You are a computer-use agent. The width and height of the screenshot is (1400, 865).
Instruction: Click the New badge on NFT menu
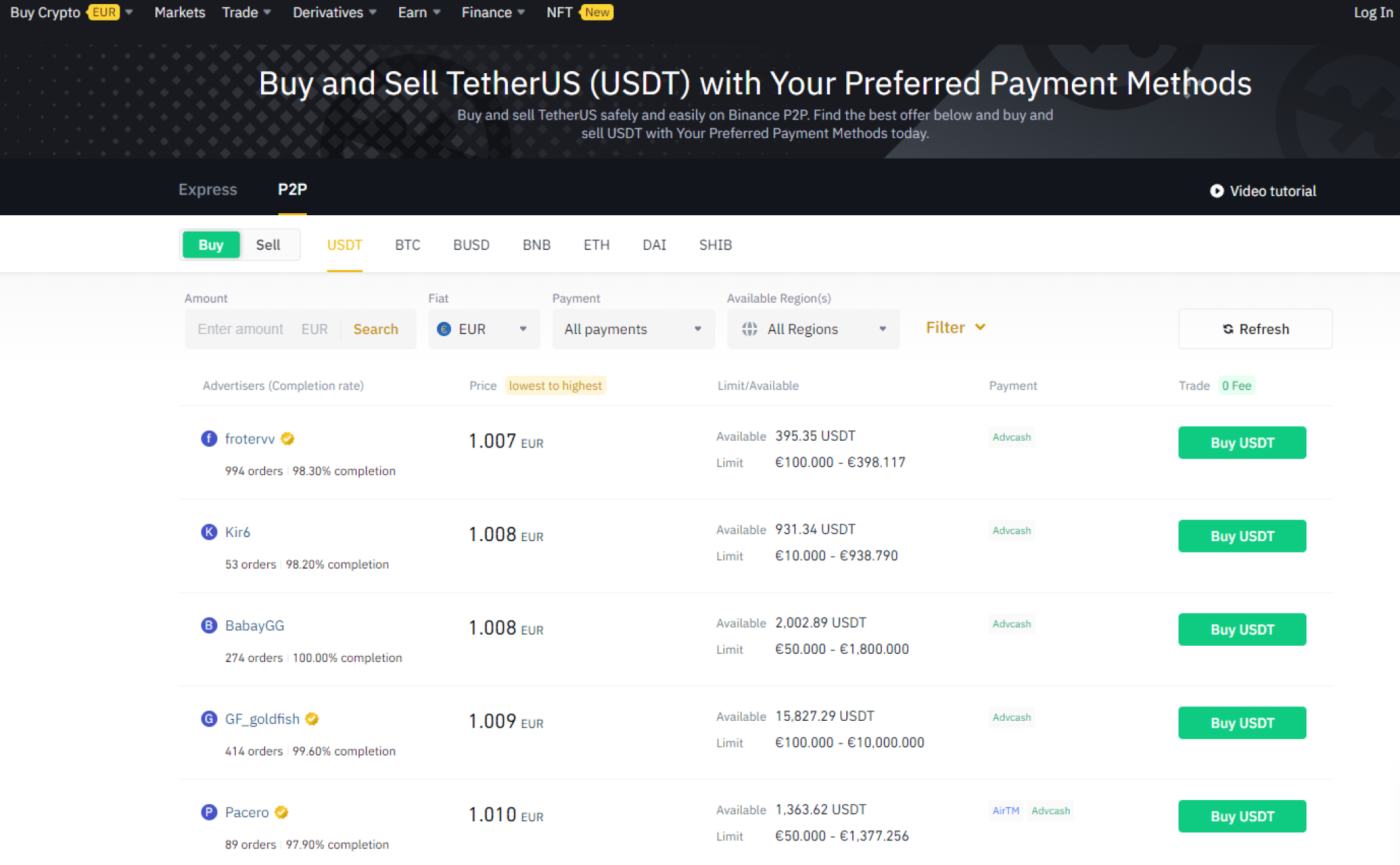click(596, 12)
